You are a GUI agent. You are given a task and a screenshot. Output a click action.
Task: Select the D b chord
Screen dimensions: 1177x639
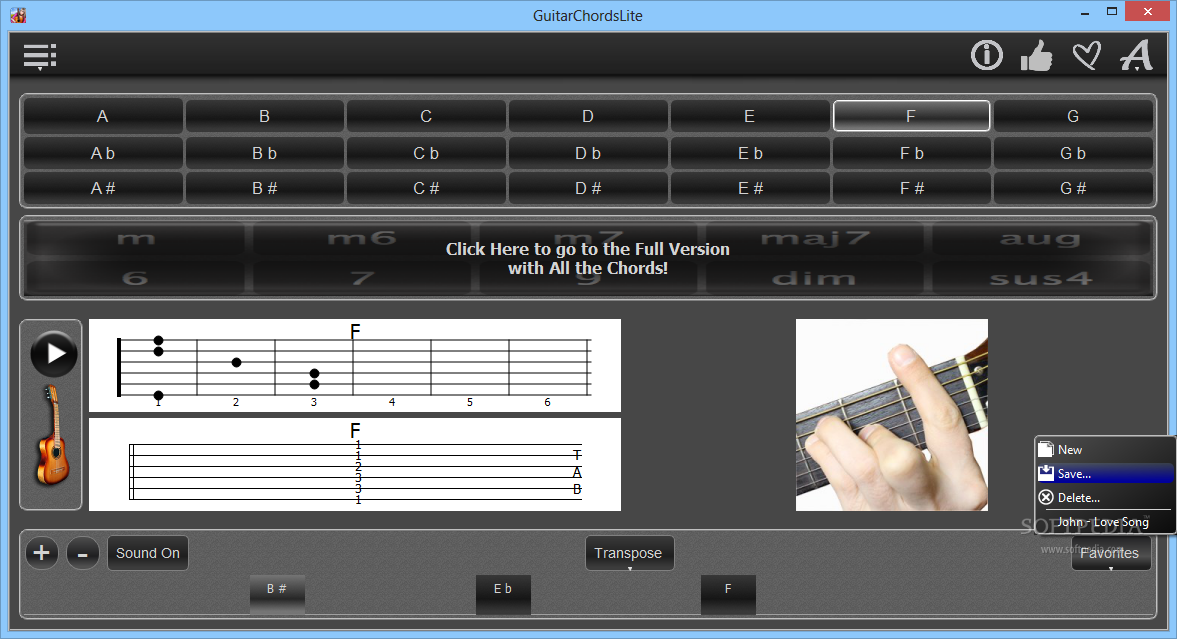pos(588,153)
